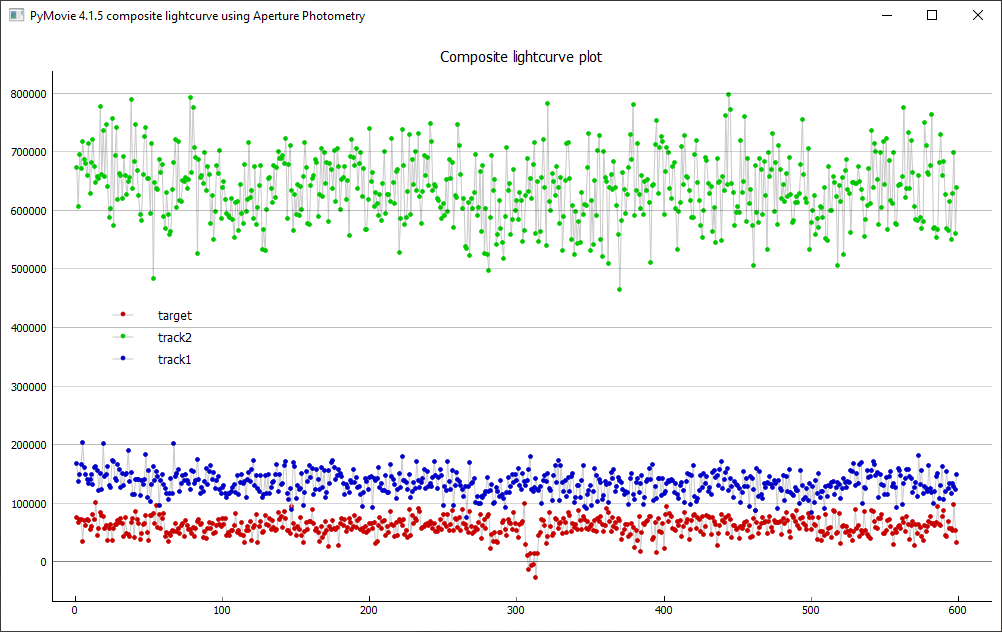Viewport: 1002px width, 632px height.
Task: Click the 200000 tick label on Y axis
Action: click(x=26, y=445)
